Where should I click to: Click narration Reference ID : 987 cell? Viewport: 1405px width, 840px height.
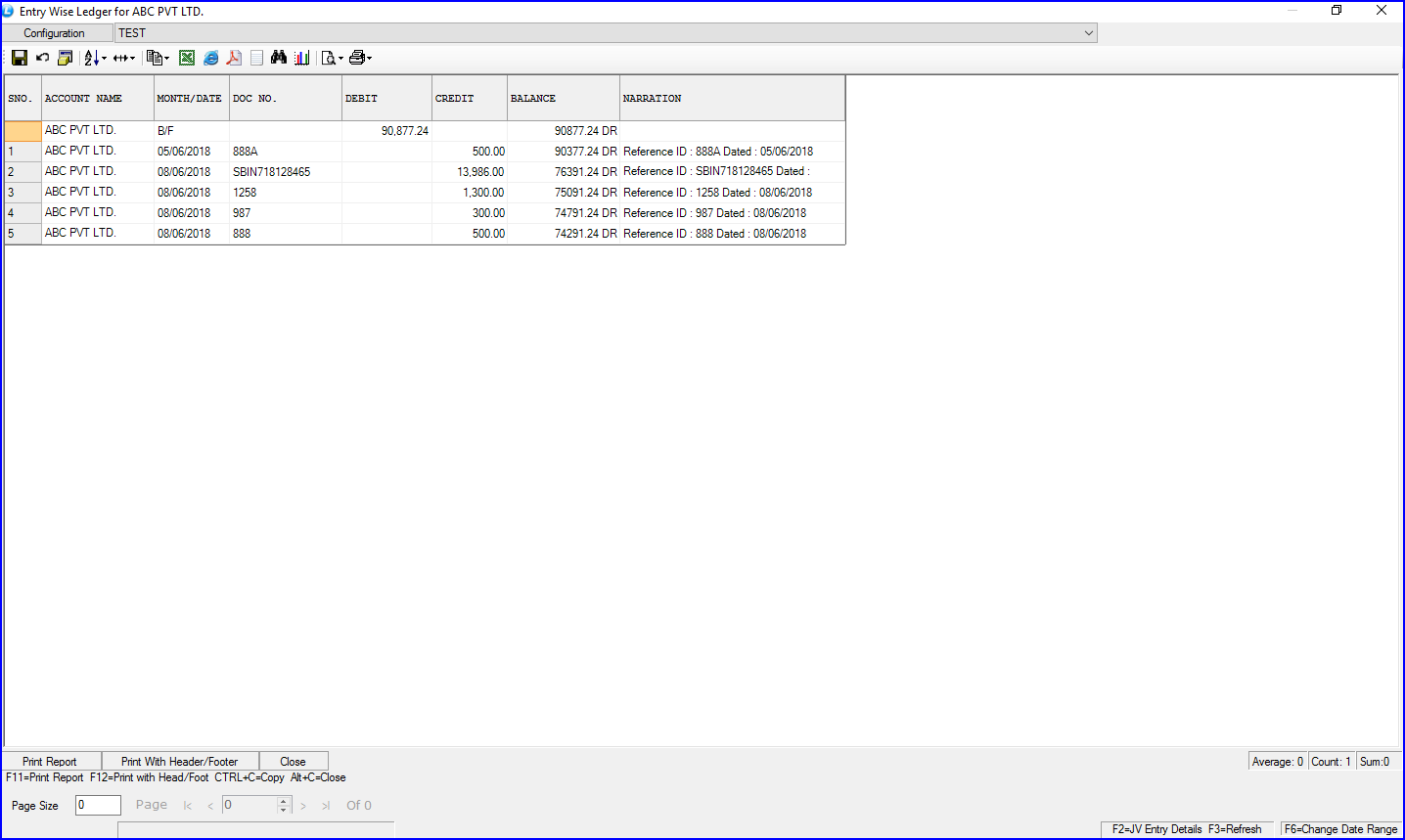[733, 213]
